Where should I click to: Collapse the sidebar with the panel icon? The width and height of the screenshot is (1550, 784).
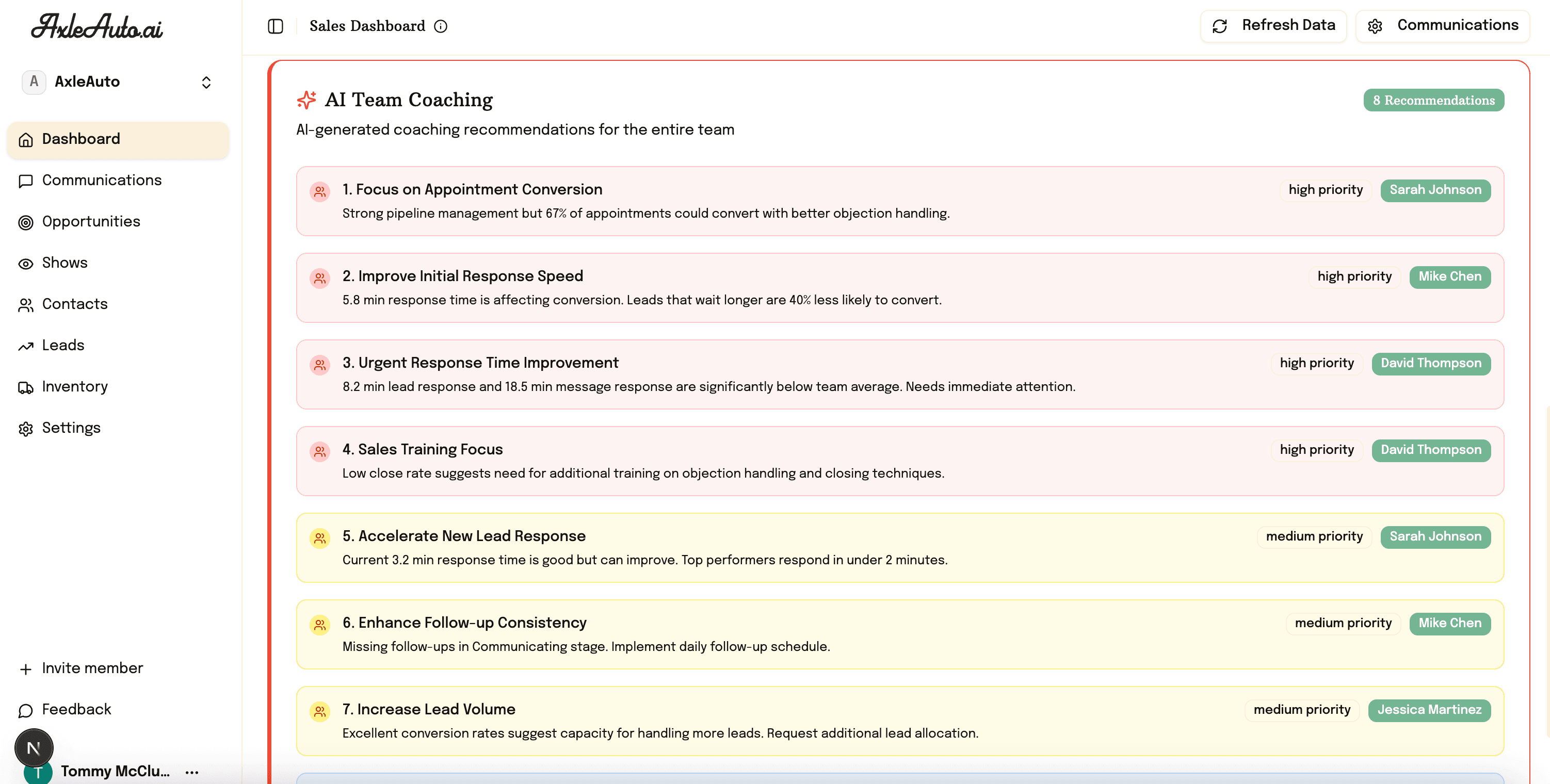(x=275, y=26)
